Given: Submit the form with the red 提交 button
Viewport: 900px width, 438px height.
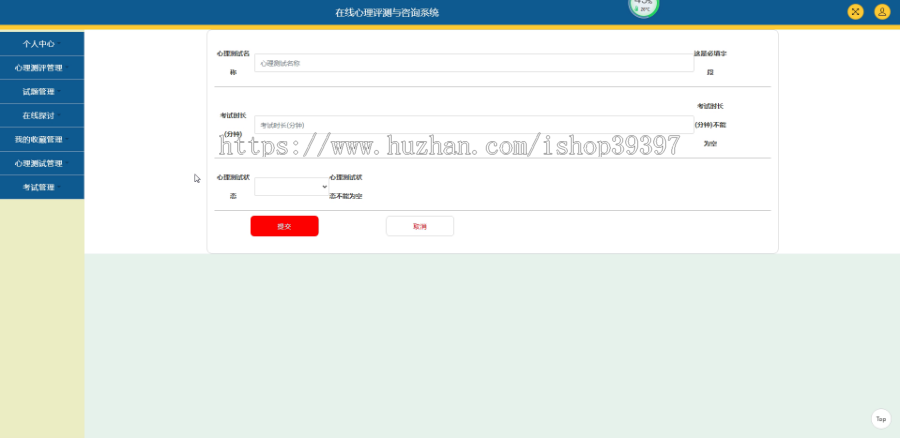Looking at the screenshot, I should (285, 226).
